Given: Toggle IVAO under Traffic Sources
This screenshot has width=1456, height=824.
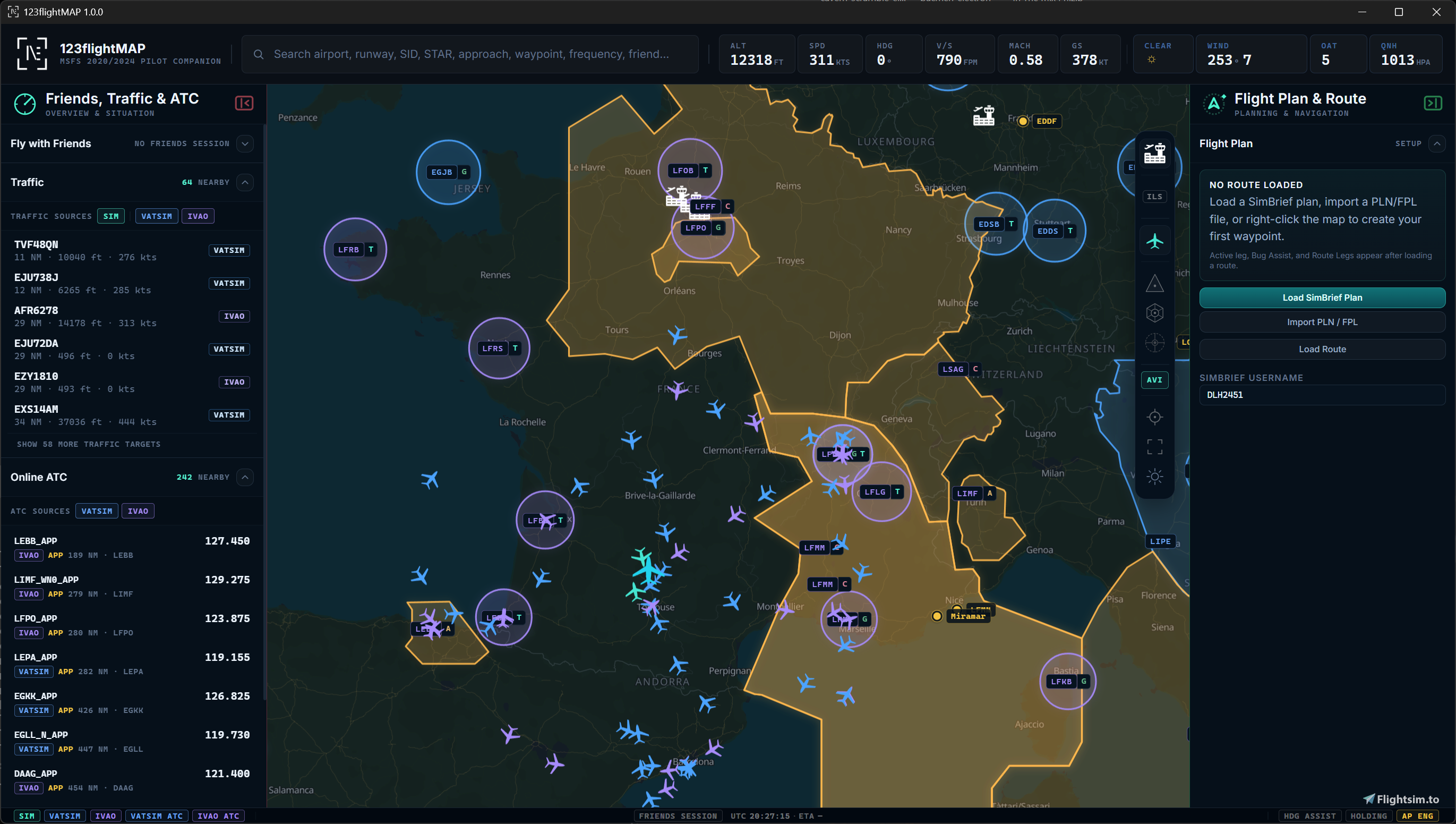Looking at the screenshot, I should point(198,216).
